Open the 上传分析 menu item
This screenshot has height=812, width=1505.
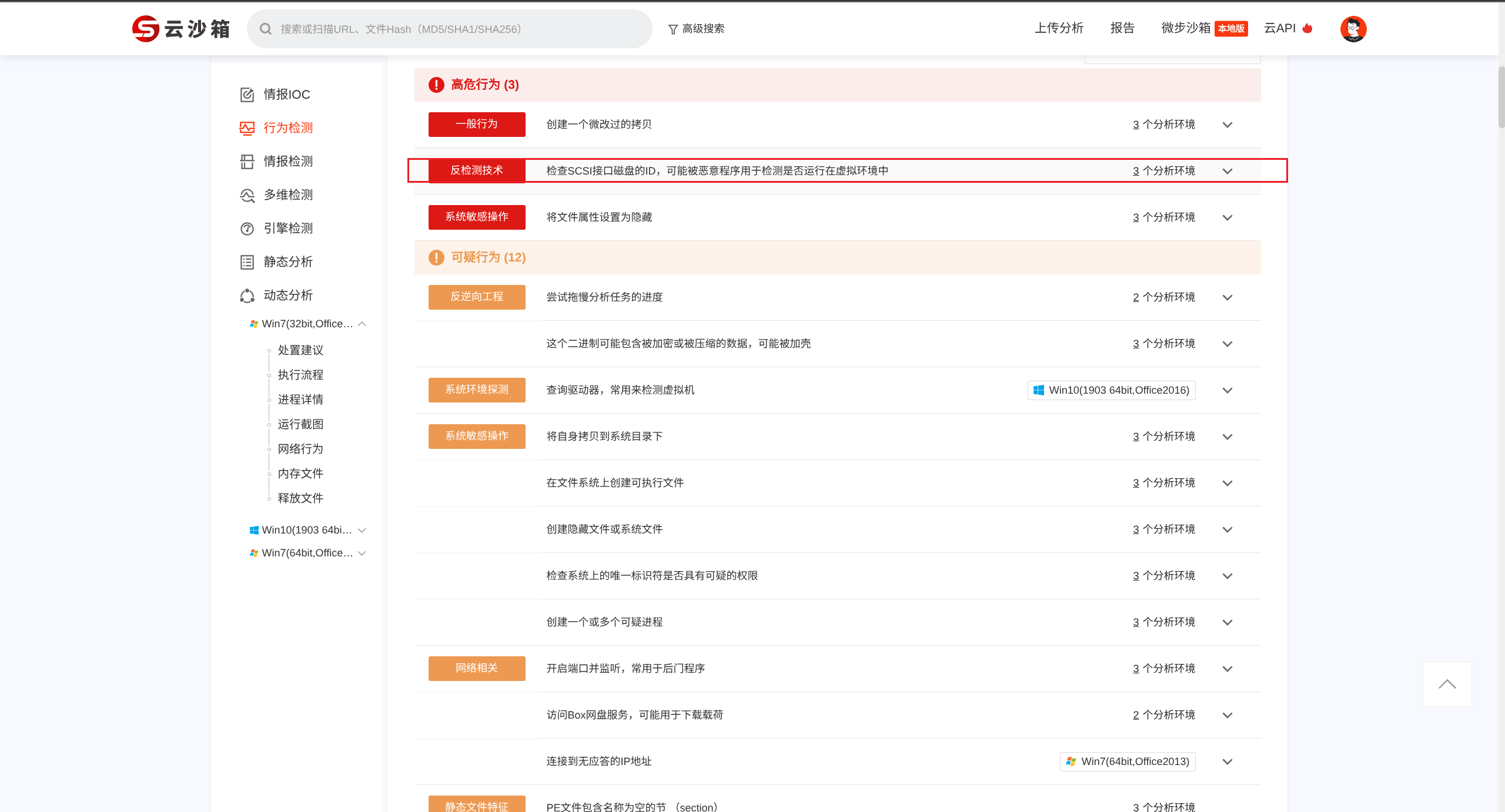click(1059, 28)
